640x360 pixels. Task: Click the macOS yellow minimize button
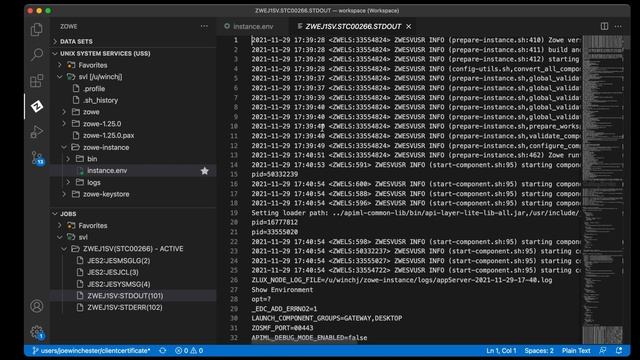[x=39, y=11]
